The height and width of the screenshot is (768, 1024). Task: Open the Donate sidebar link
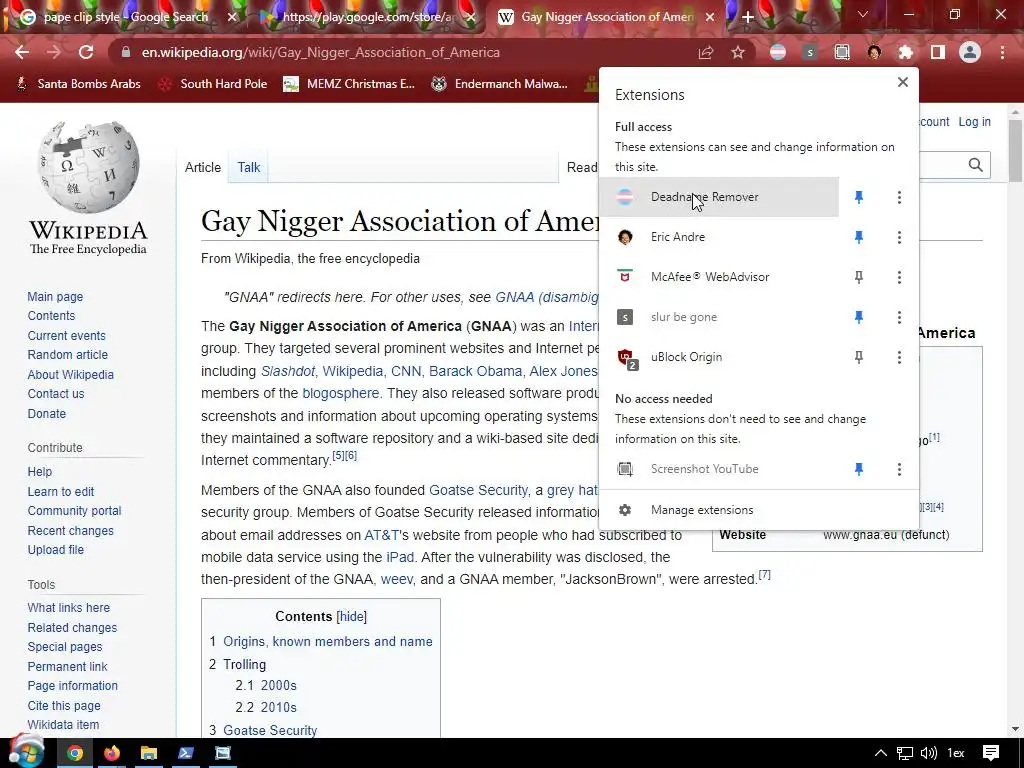(x=46, y=413)
